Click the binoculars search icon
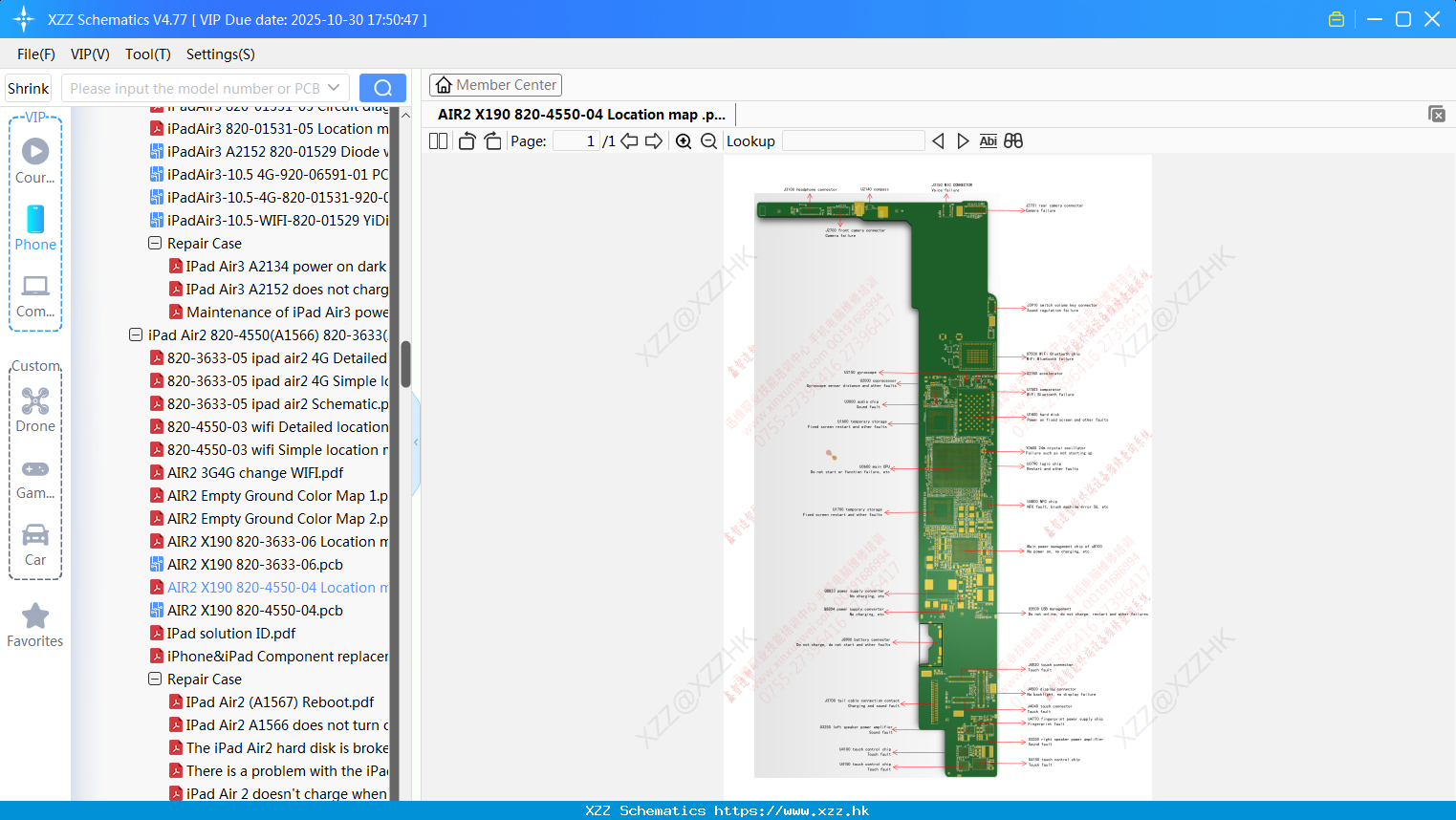This screenshot has width=1456, height=820. [1013, 141]
